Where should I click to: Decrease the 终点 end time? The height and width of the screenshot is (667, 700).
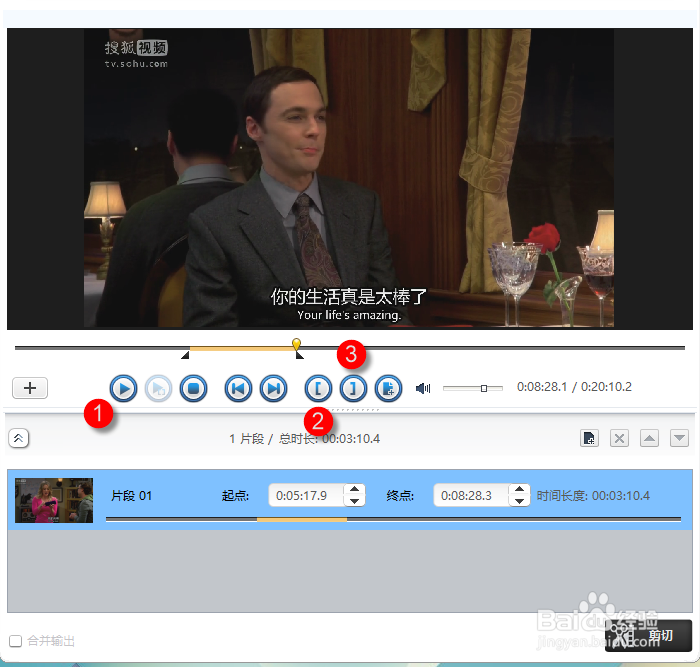pyautogui.click(x=519, y=501)
